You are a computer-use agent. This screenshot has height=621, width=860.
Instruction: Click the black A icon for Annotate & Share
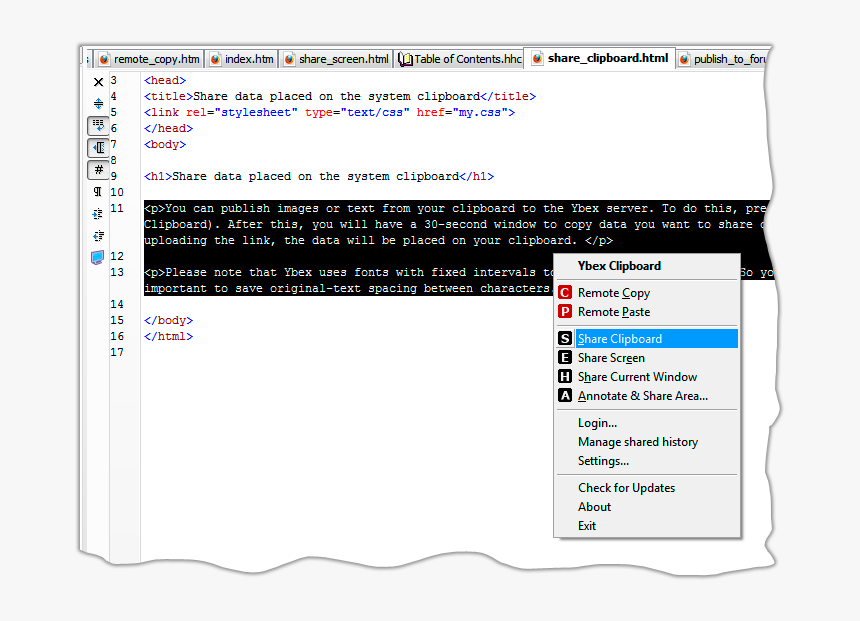[x=565, y=396]
